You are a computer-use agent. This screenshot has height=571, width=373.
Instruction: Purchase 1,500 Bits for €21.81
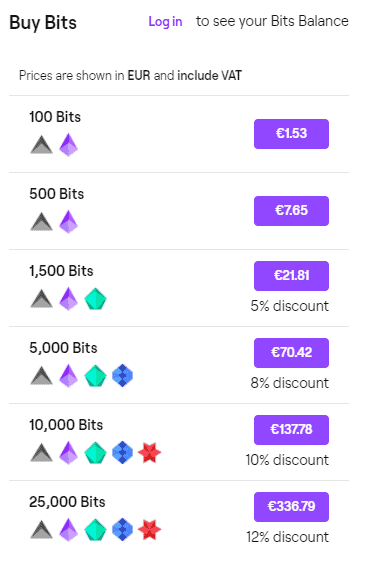point(291,276)
